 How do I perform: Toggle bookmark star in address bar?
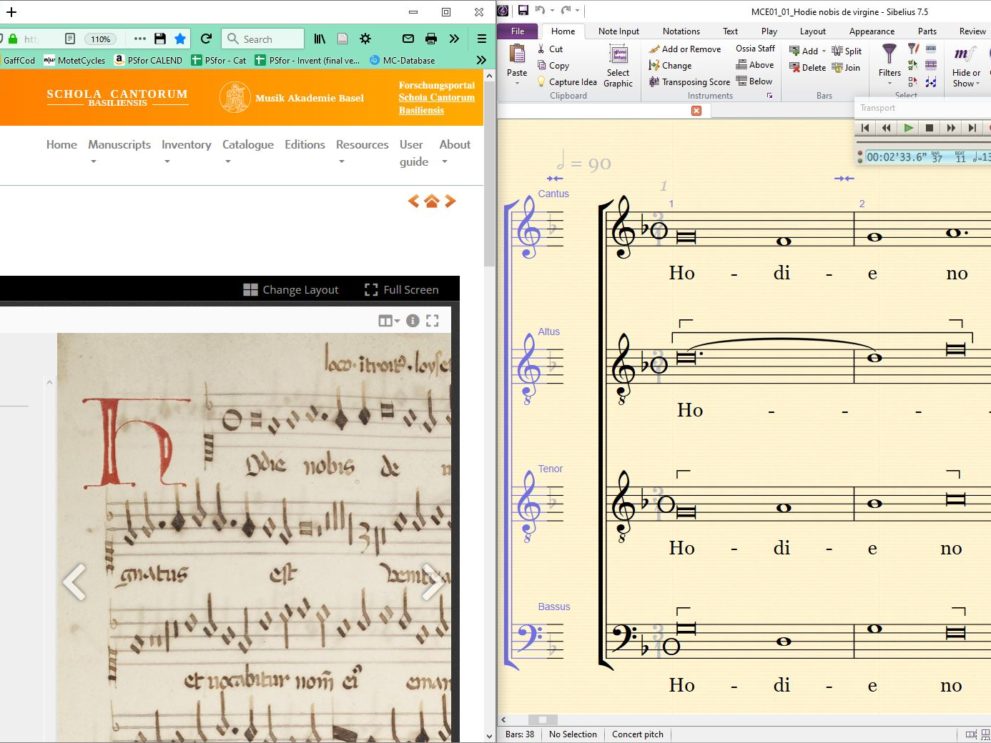pyautogui.click(x=180, y=39)
